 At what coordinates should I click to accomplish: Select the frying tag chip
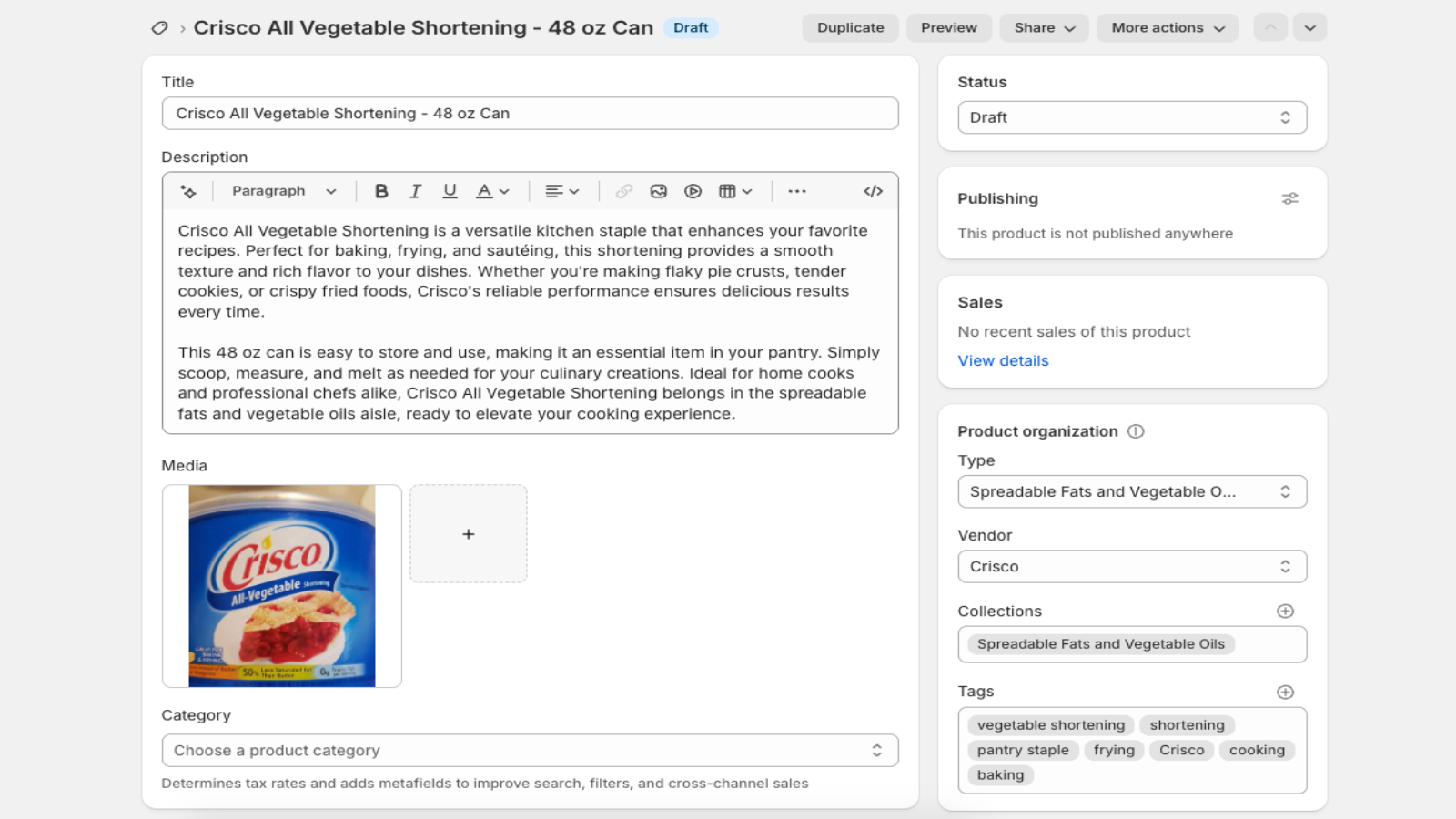pyautogui.click(x=1114, y=750)
